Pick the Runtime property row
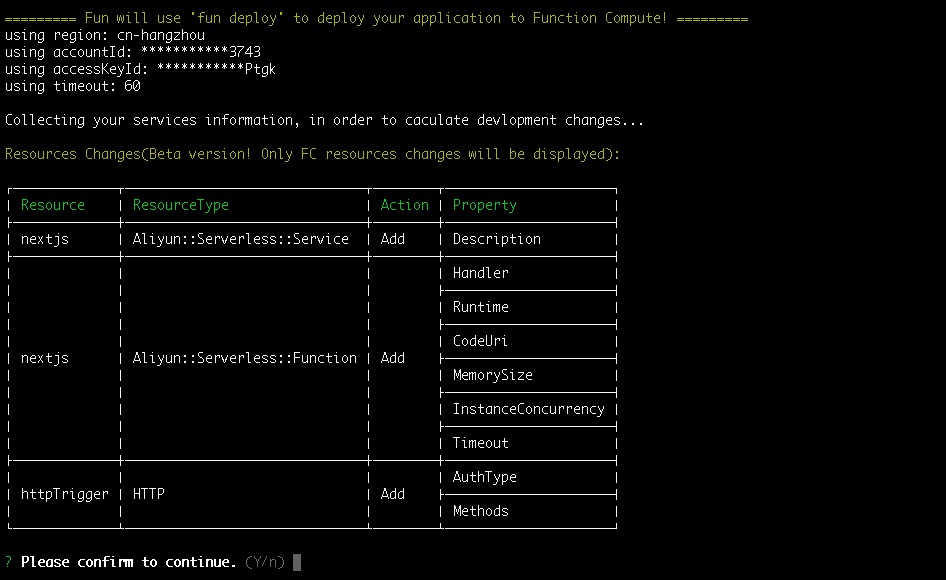The height and width of the screenshot is (580, 946). pos(481,307)
